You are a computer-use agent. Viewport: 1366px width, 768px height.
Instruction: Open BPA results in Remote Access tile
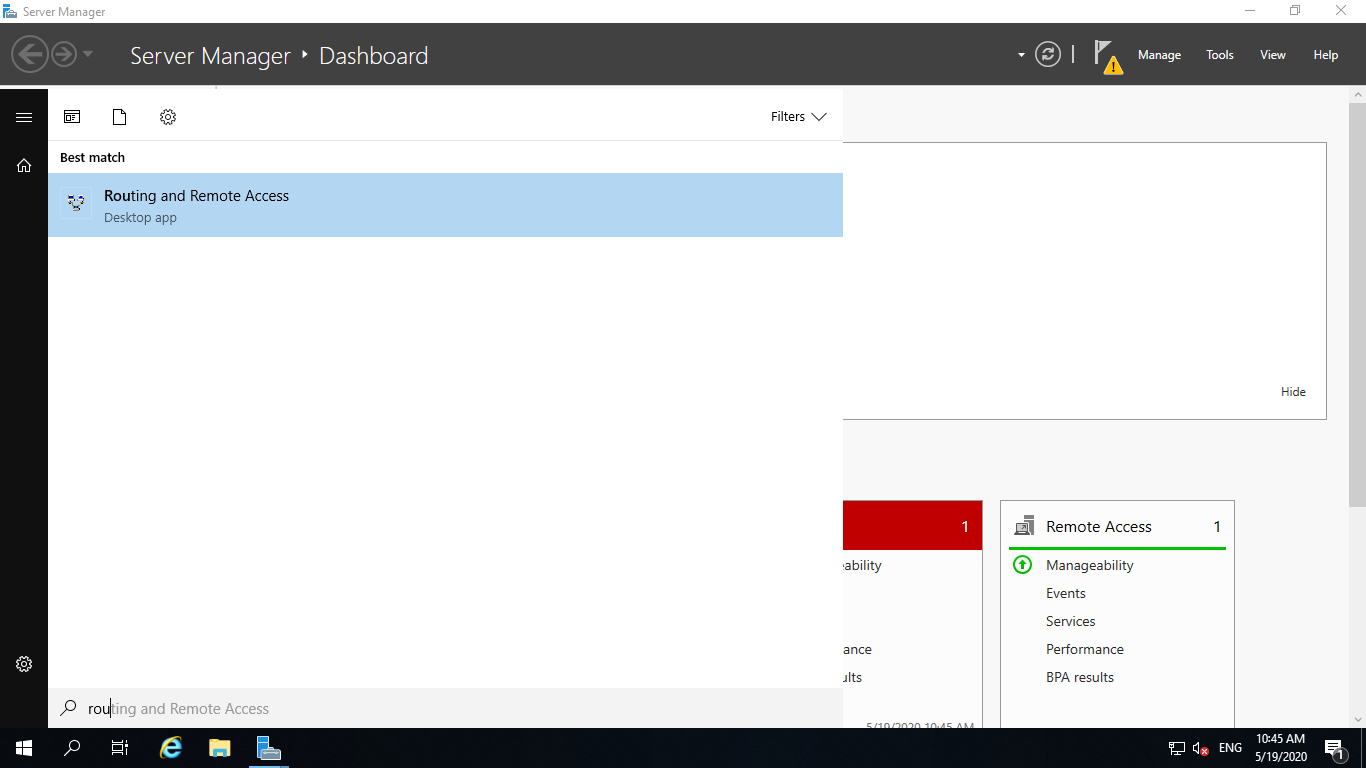(x=1080, y=677)
